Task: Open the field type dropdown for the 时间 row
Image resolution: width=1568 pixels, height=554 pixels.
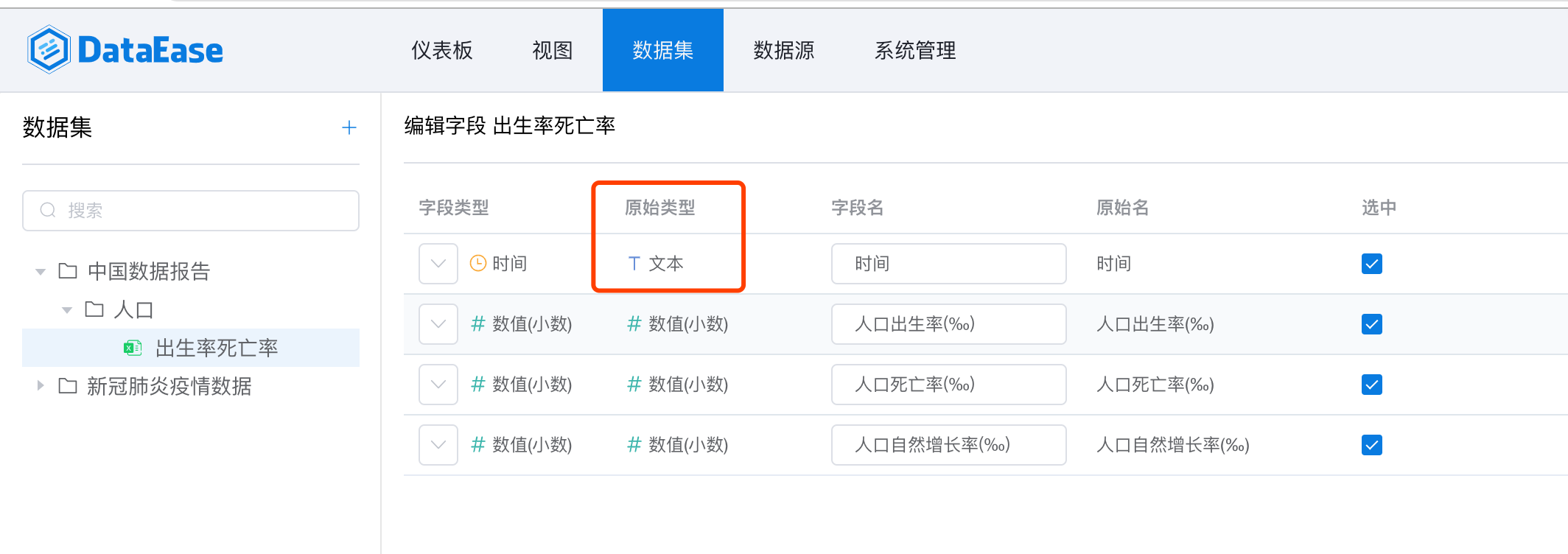Action: click(x=438, y=264)
